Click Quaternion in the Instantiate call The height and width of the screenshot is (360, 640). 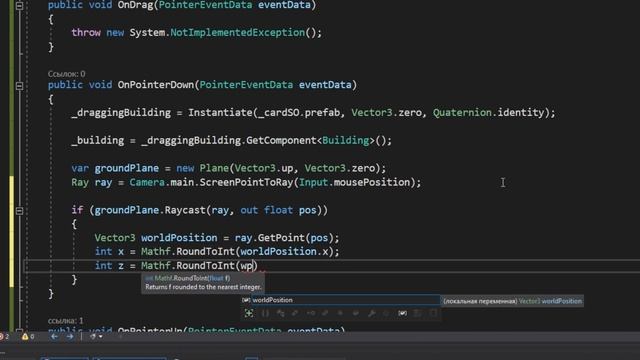click(462, 113)
